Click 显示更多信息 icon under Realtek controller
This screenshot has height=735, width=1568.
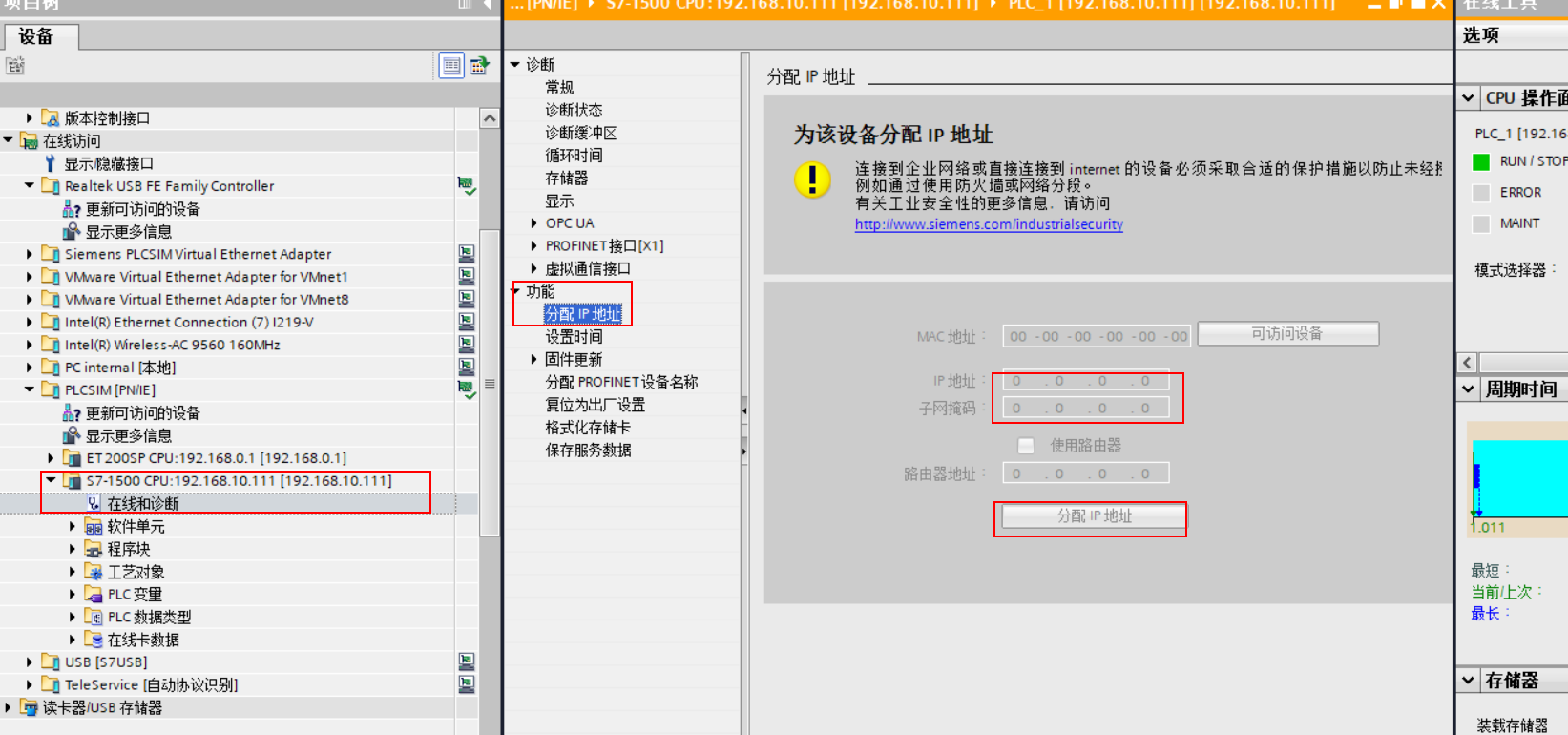click(x=72, y=231)
